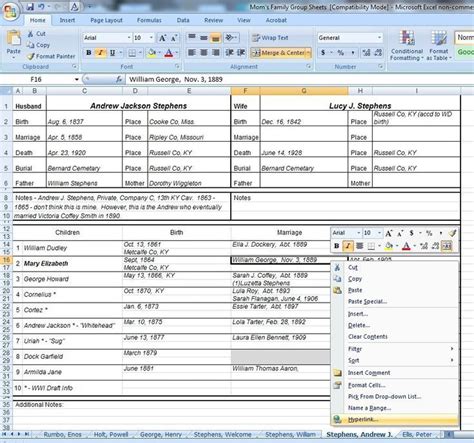The image size is (474, 443).
Task: Expand Merge & Center dropdown arrow
Action: point(309,53)
